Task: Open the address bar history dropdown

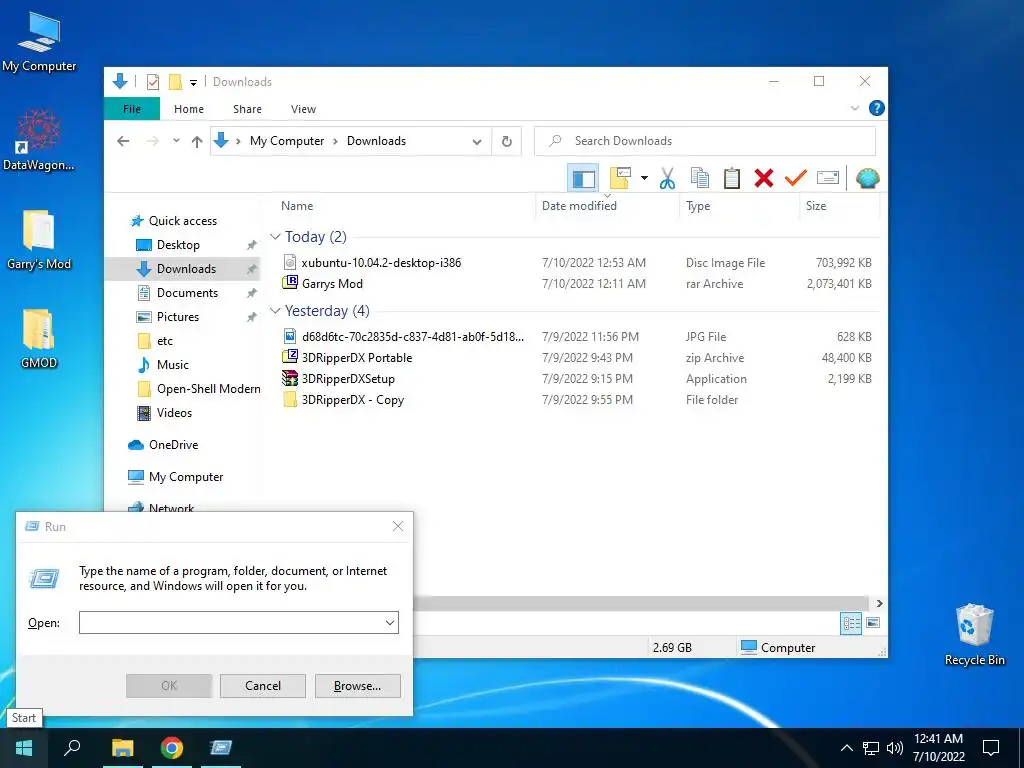Action: click(477, 142)
